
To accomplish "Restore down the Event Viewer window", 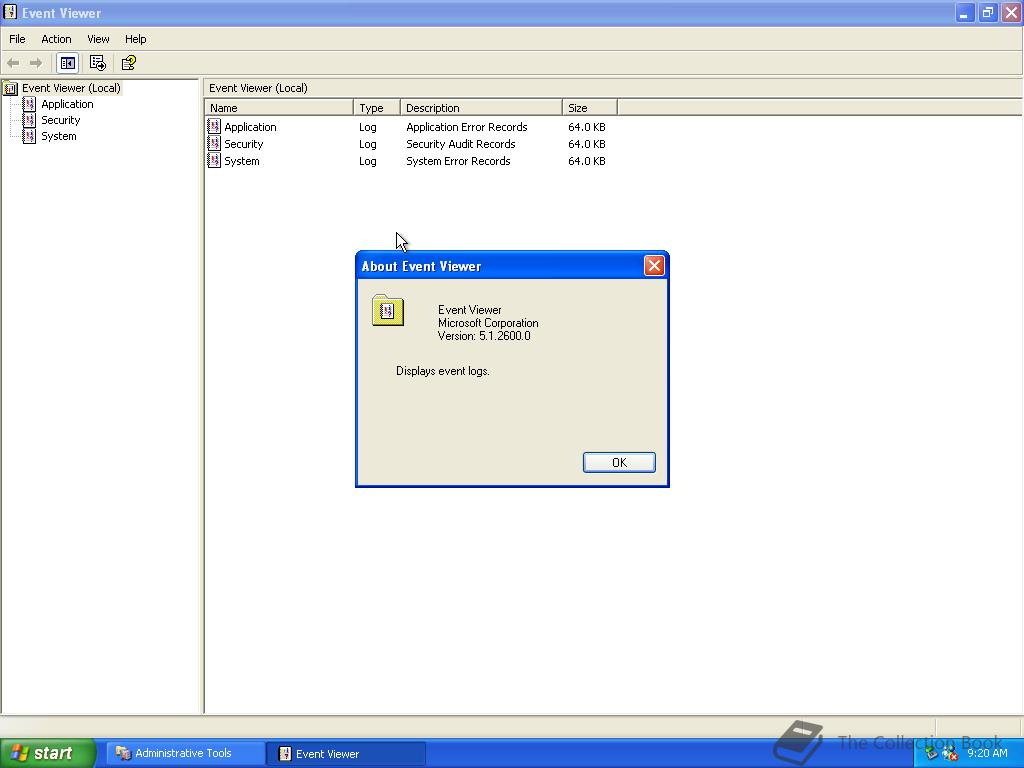I will [x=987, y=12].
